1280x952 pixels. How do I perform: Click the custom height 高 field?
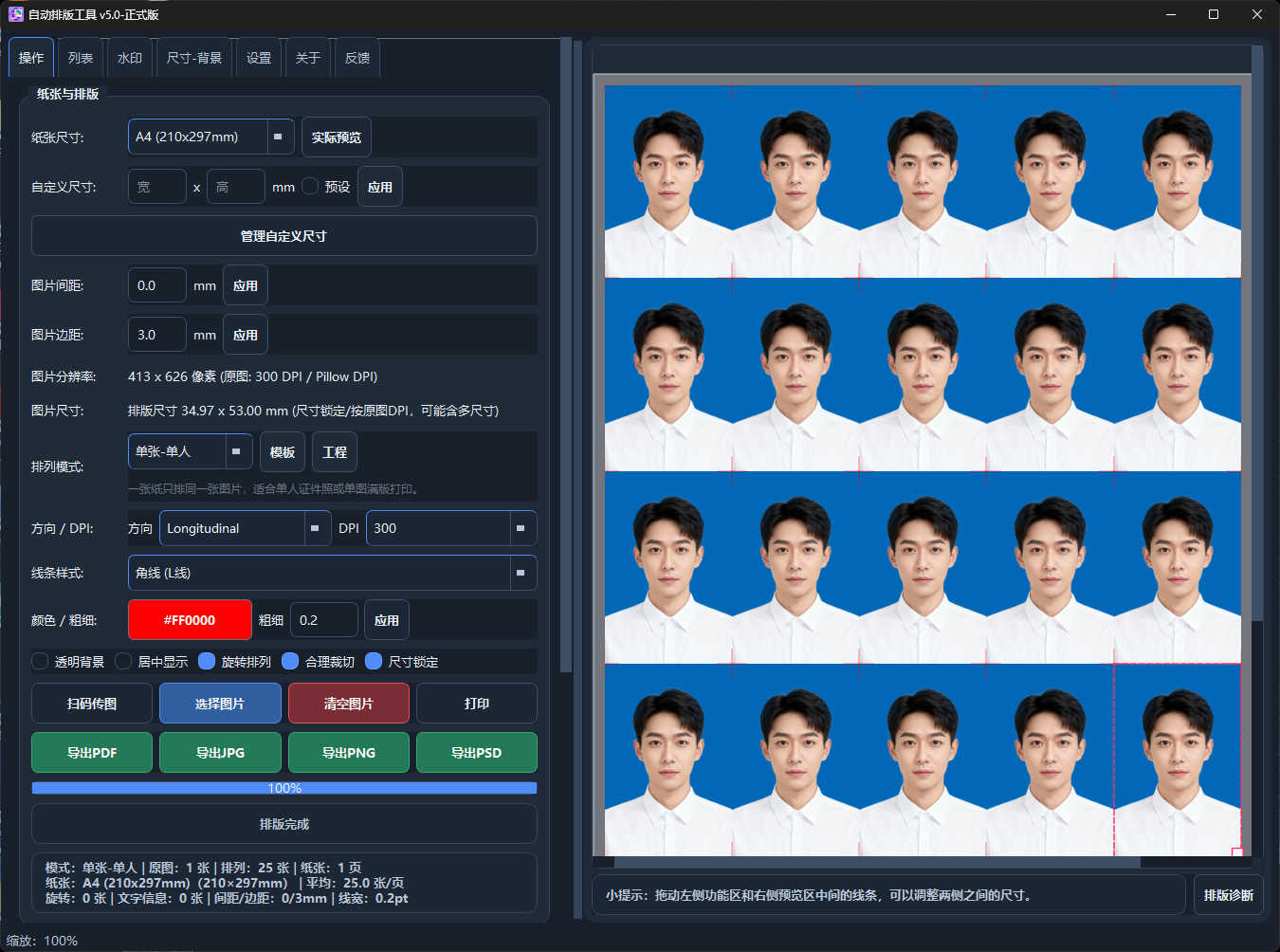tap(236, 187)
